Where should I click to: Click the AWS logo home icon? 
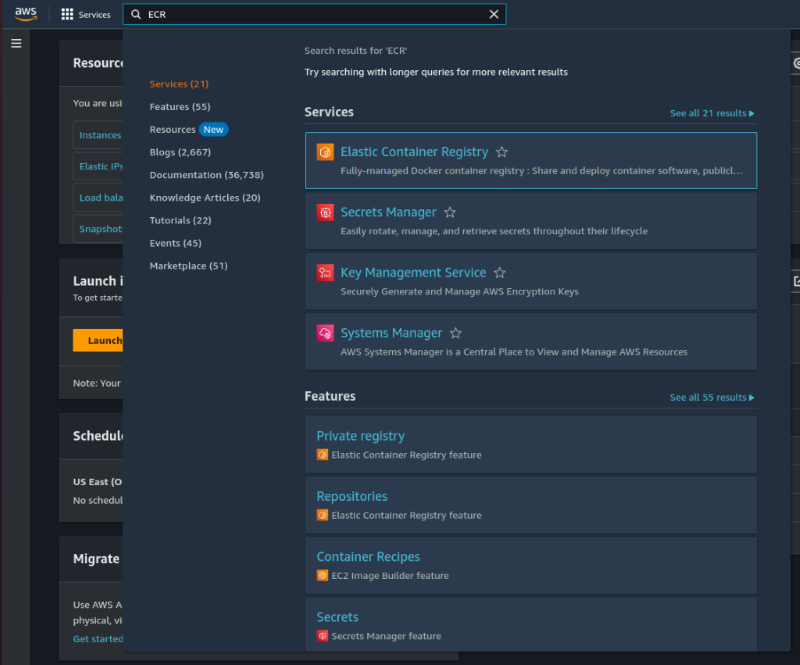pos(26,14)
